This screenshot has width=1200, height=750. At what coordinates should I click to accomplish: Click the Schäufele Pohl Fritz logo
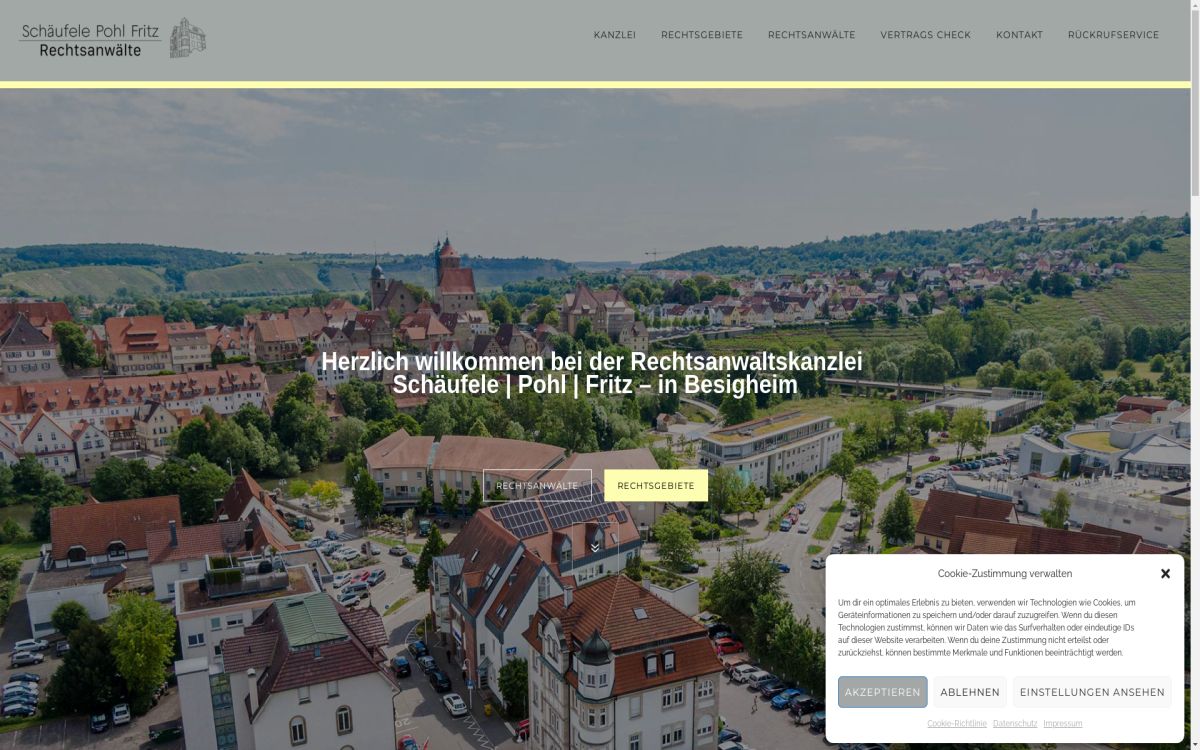pyautogui.click(x=112, y=38)
